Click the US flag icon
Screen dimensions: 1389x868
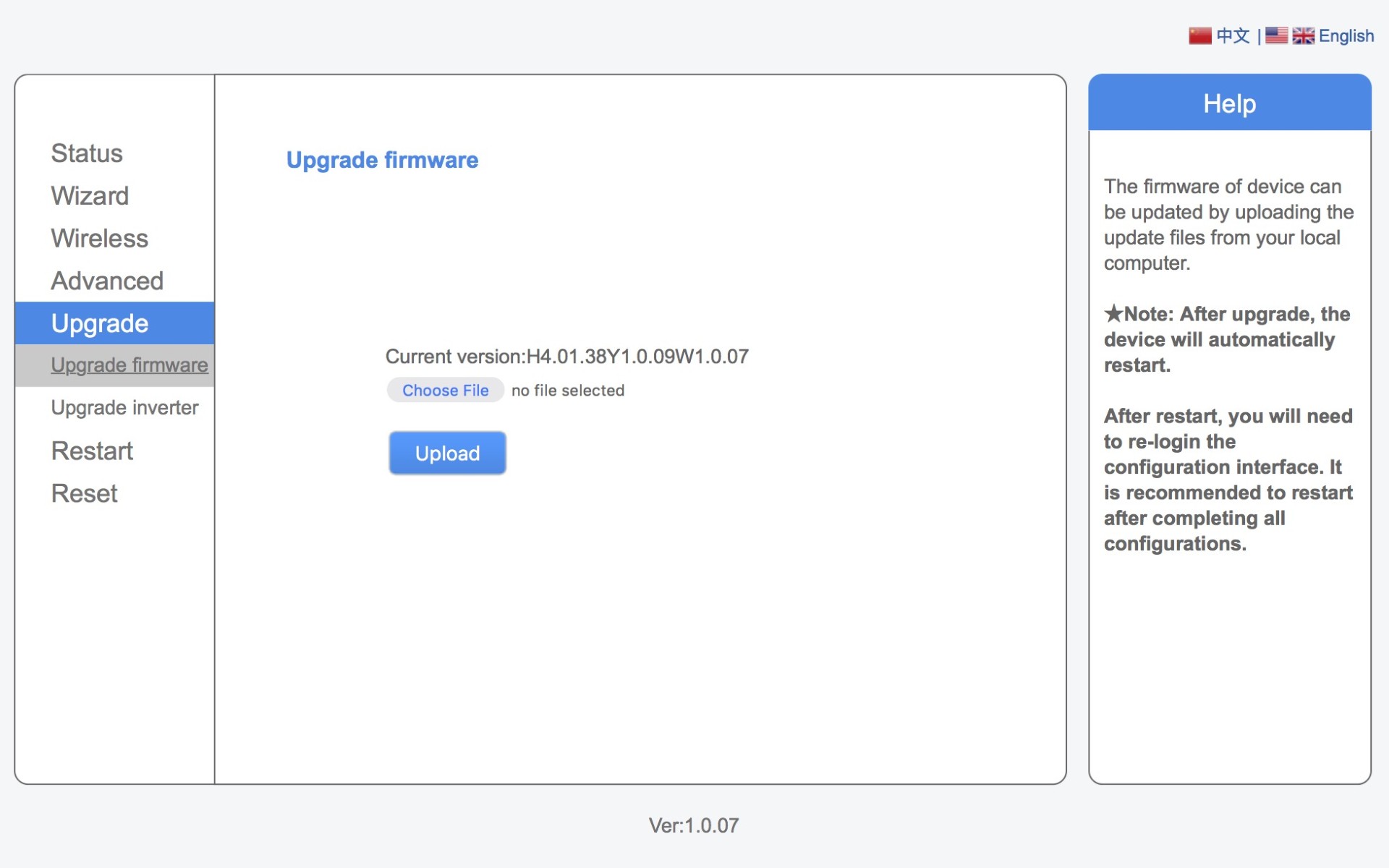pyautogui.click(x=1276, y=35)
